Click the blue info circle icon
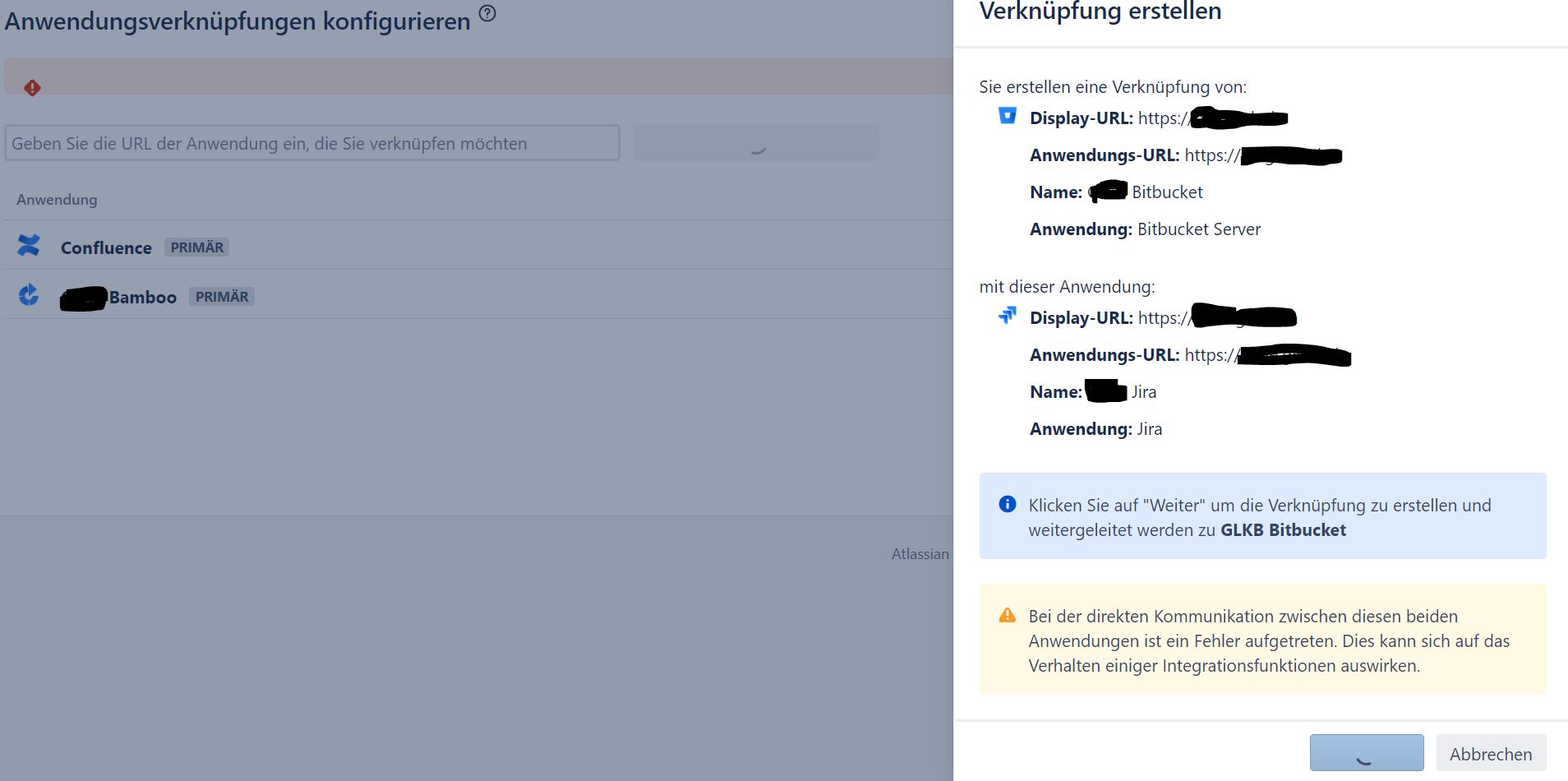The height and width of the screenshot is (781, 1568). coord(1007,504)
